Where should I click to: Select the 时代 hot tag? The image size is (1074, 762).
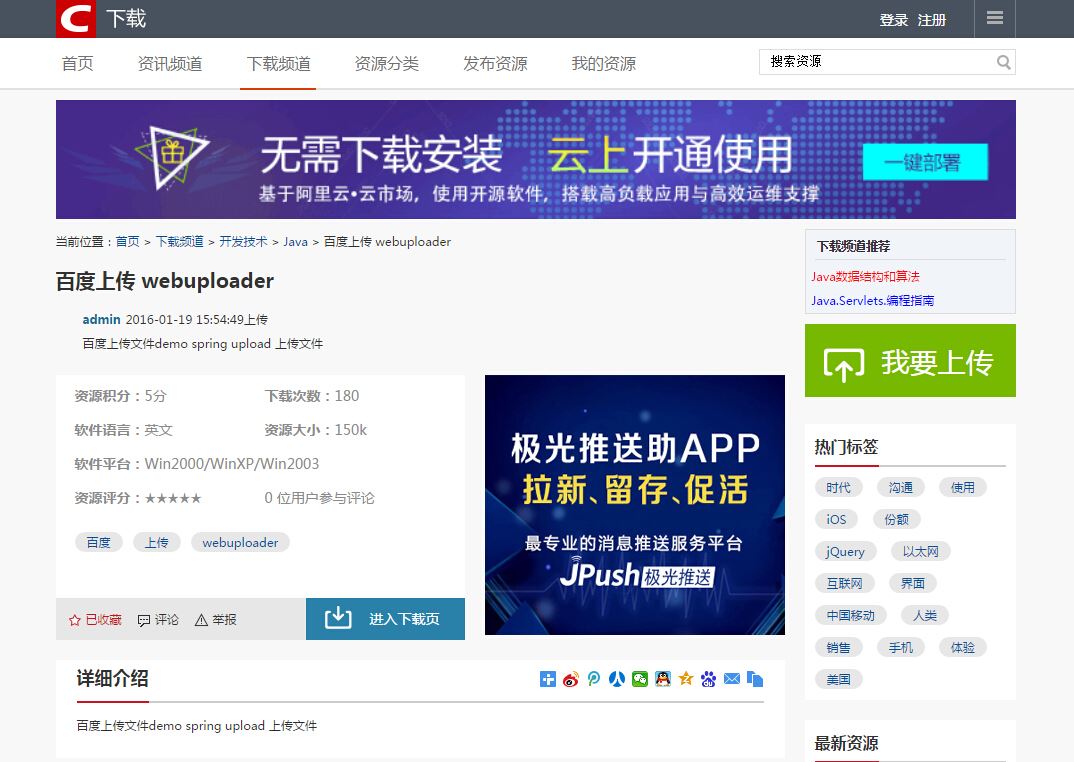click(838, 487)
